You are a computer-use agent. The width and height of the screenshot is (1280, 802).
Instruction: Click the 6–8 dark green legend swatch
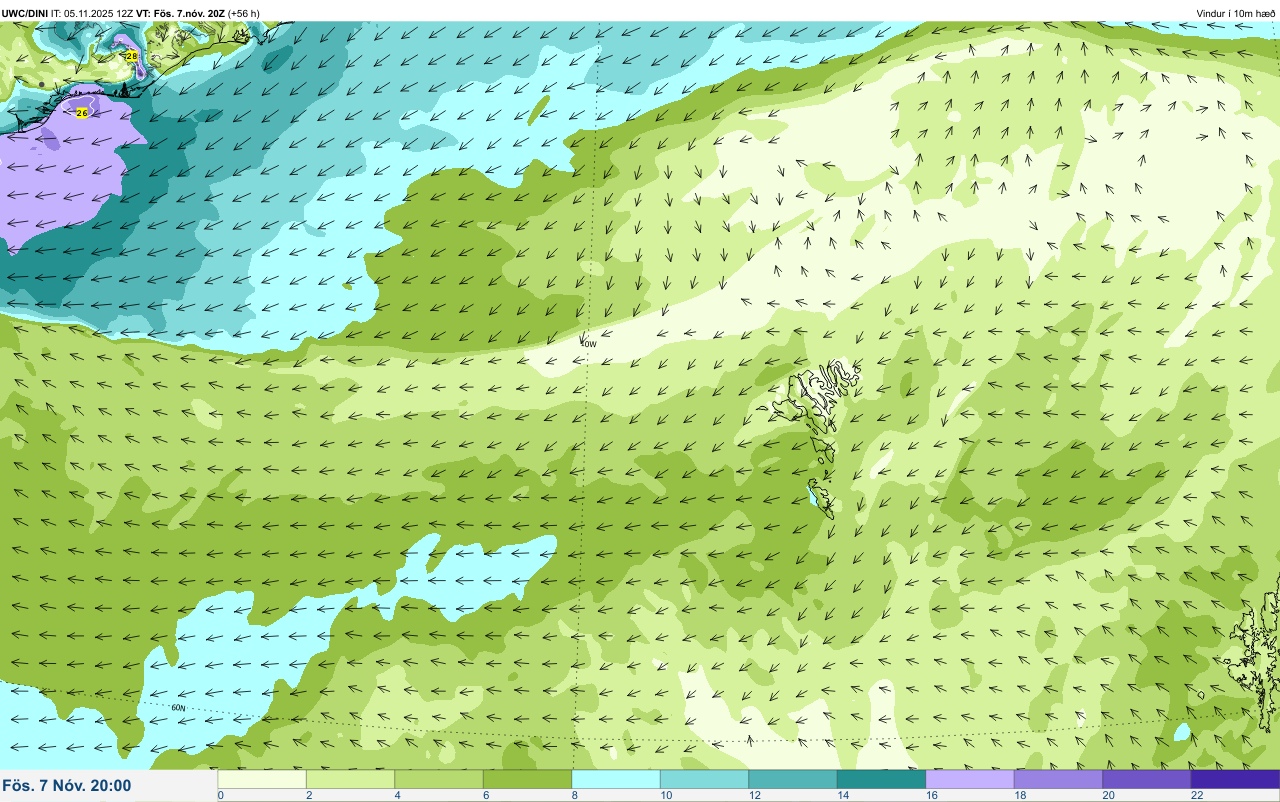[527, 779]
